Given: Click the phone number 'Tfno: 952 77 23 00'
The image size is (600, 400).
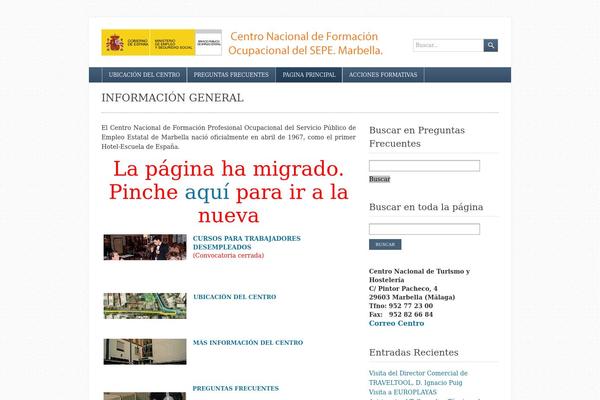Looking at the screenshot, I should [401, 306].
